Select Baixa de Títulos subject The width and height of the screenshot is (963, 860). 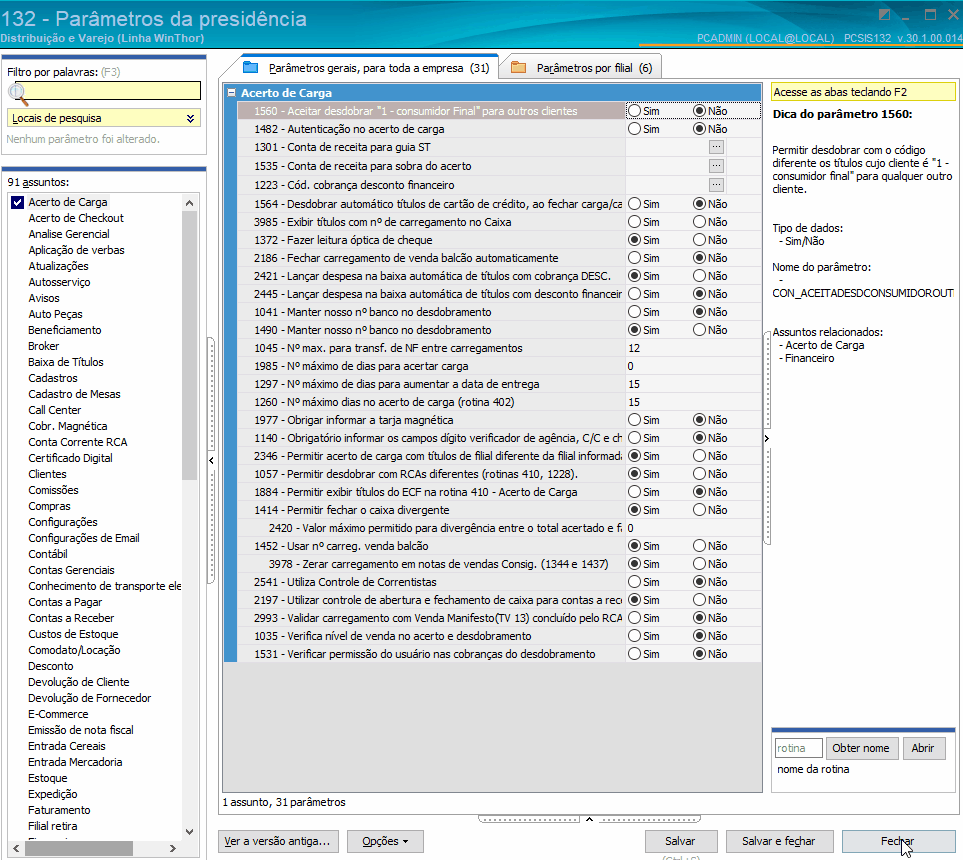click(x=66, y=362)
